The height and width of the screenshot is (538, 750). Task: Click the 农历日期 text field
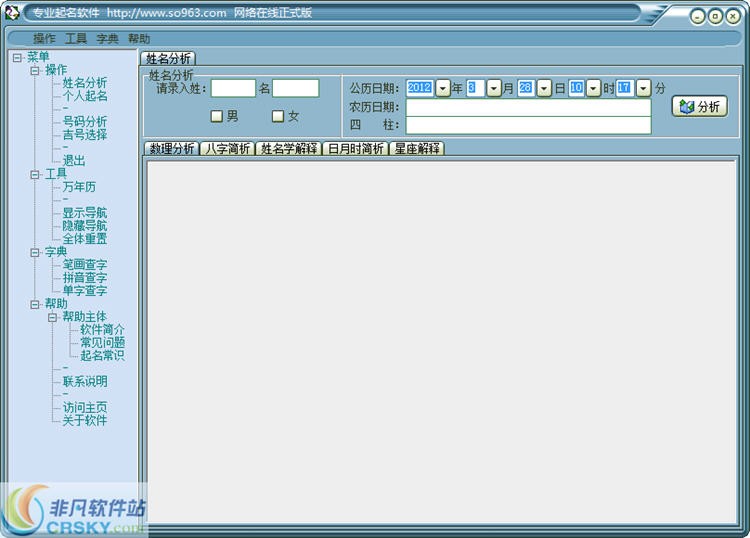529,107
